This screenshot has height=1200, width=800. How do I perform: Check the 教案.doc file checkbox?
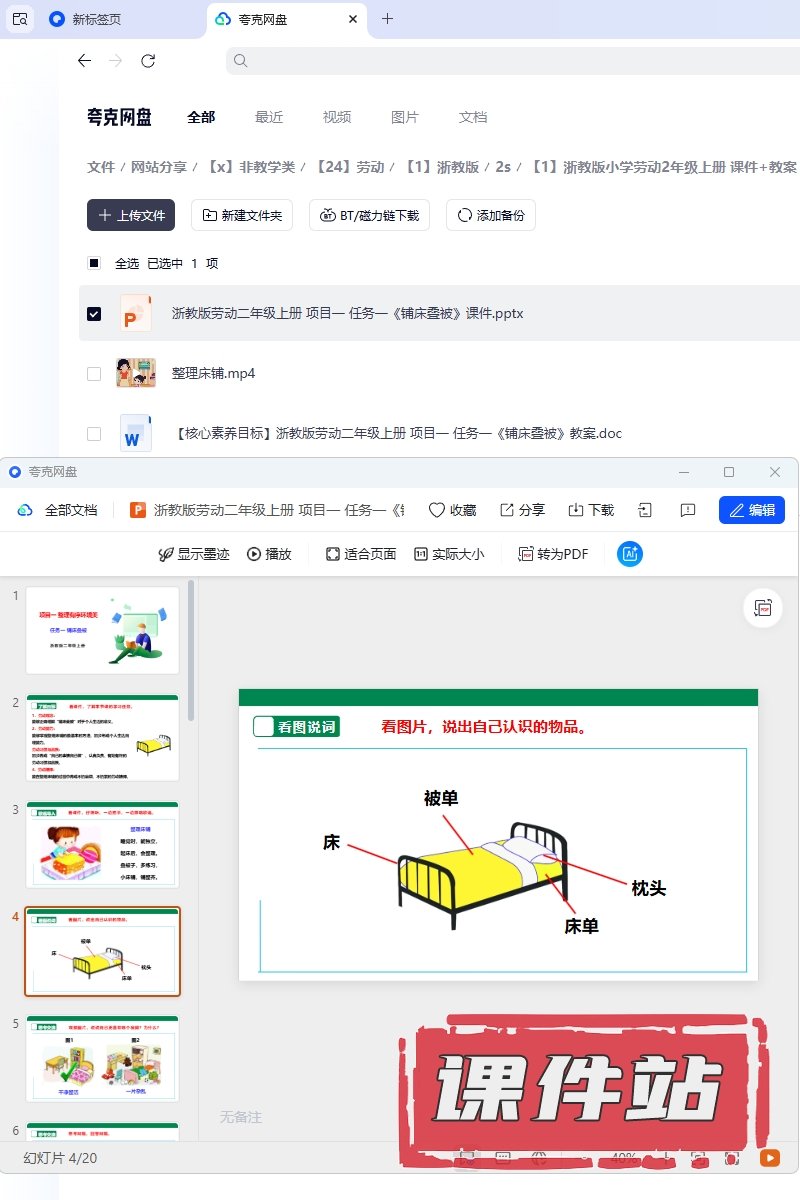coord(94,433)
